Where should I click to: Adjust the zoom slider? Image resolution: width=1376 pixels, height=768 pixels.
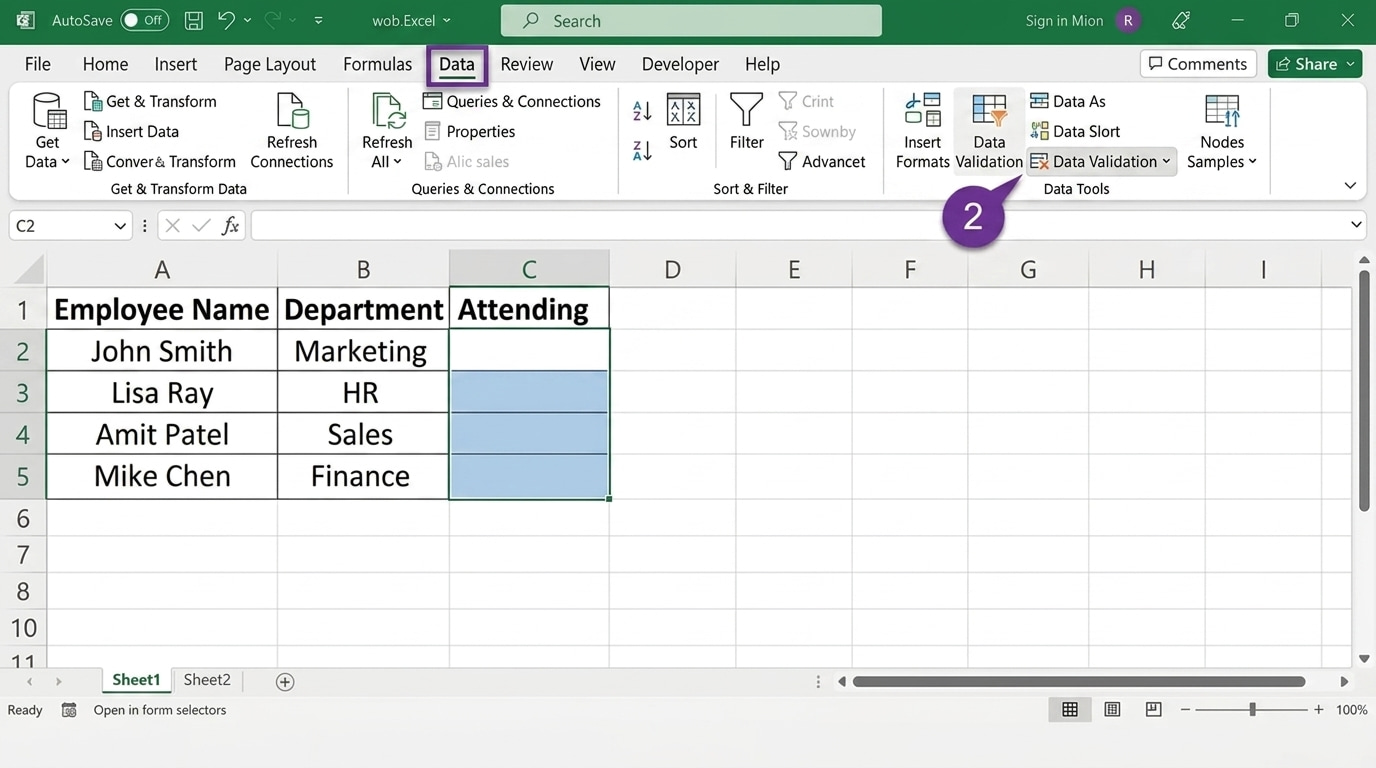tap(1252, 709)
